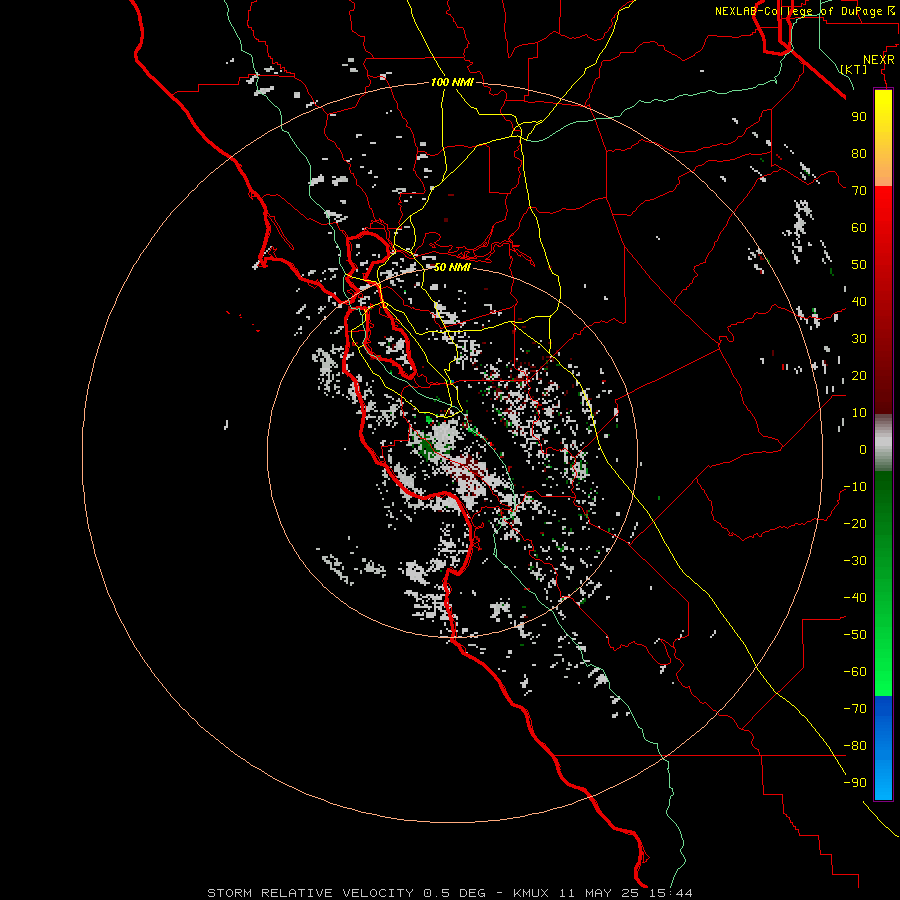Select the 50 value on velocity scale
This screenshot has height=900, width=900.
point(859,265)
